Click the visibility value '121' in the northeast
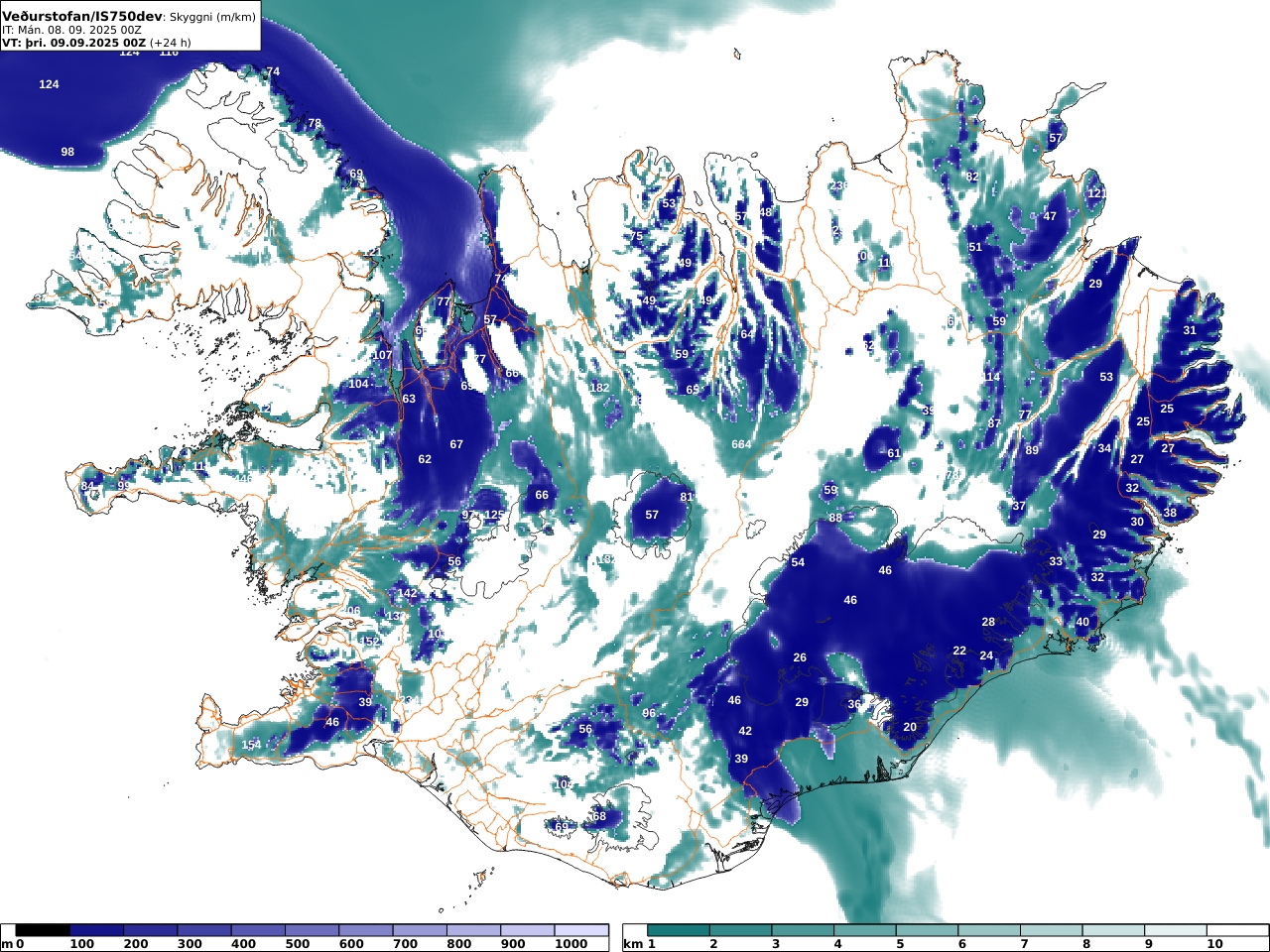1270x952 pixels. (1096, 193)
